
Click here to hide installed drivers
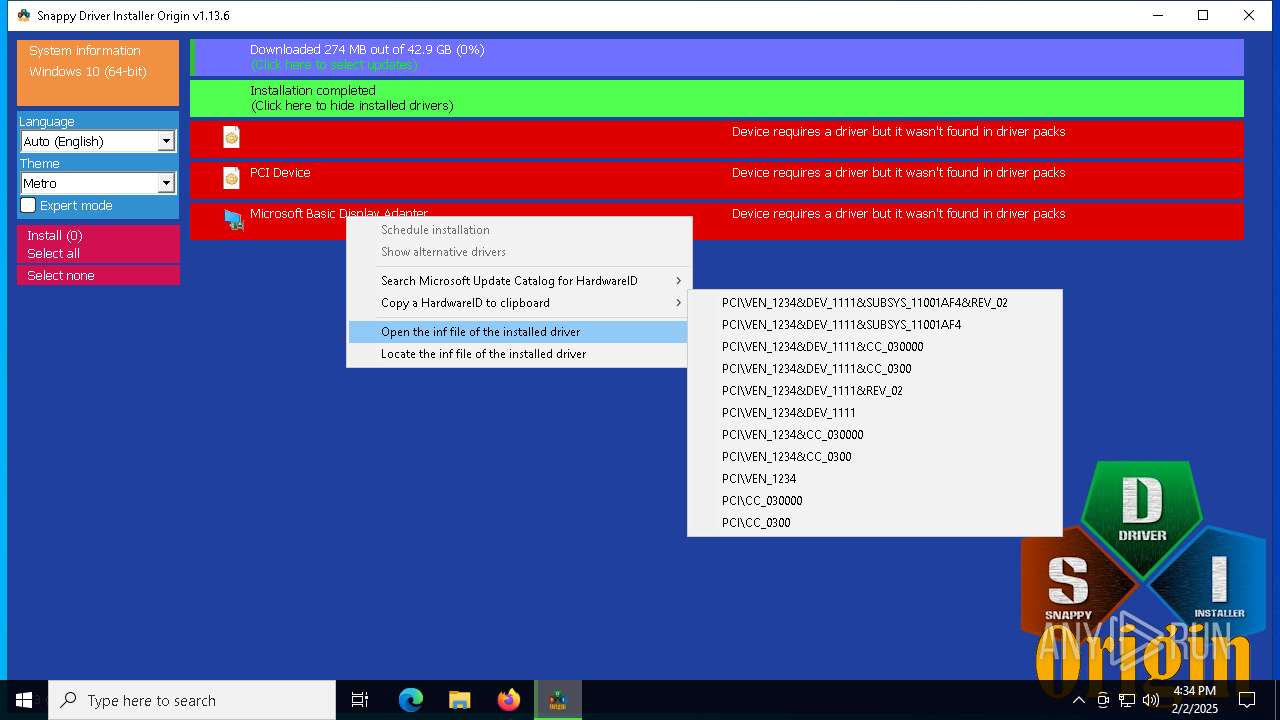click(x=352, y=106)
